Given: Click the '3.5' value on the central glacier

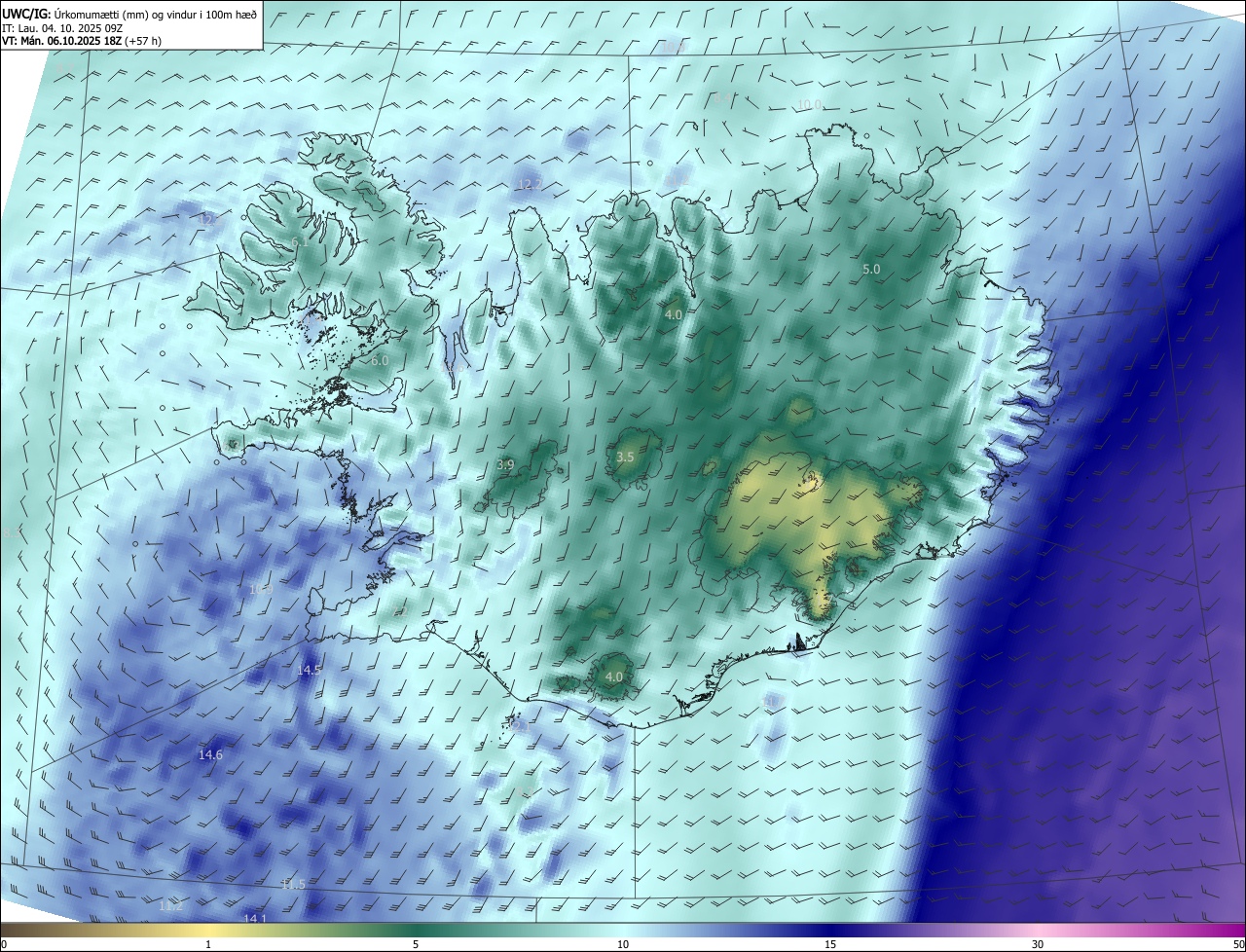Looking at the screenshot, I should coord(626,457).
